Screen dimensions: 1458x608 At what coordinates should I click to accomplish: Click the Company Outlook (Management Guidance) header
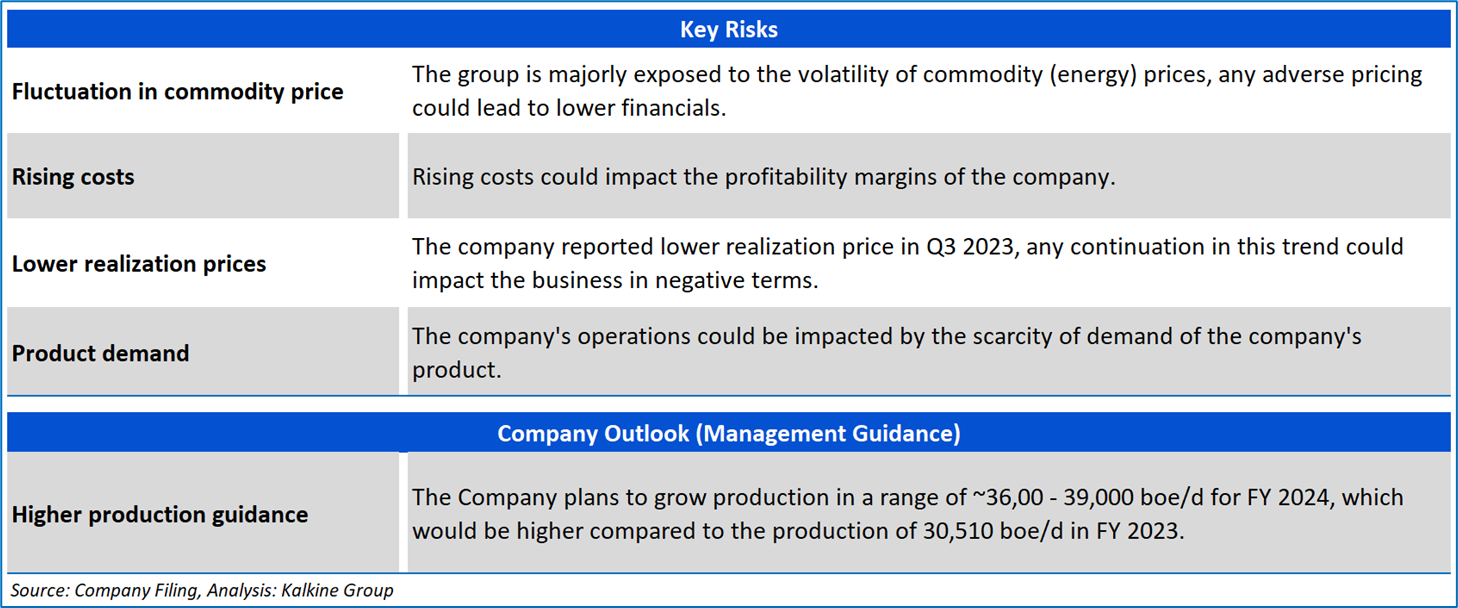[728, 433]
